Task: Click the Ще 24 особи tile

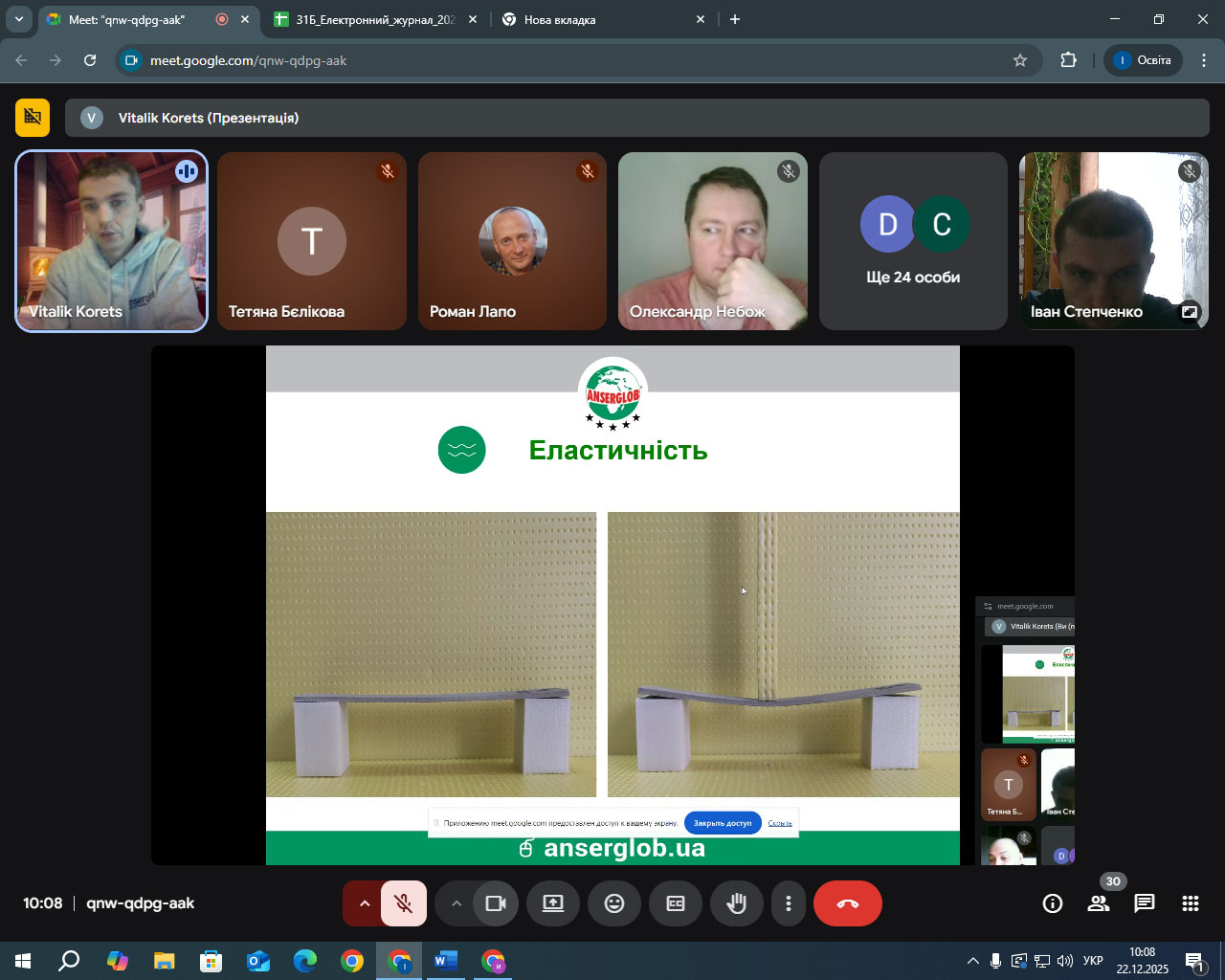Action: 913,241
